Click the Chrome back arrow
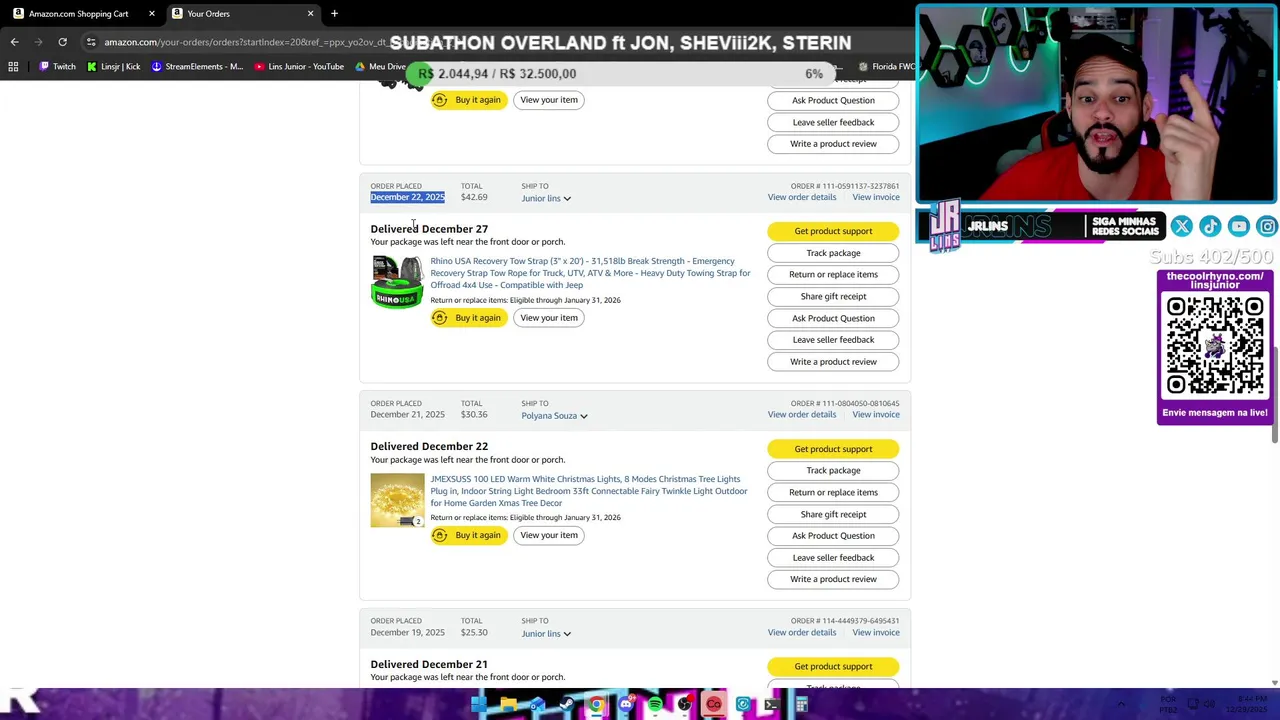The height and width of the screenshot is (720, 1280). click(x=14, y=42)
